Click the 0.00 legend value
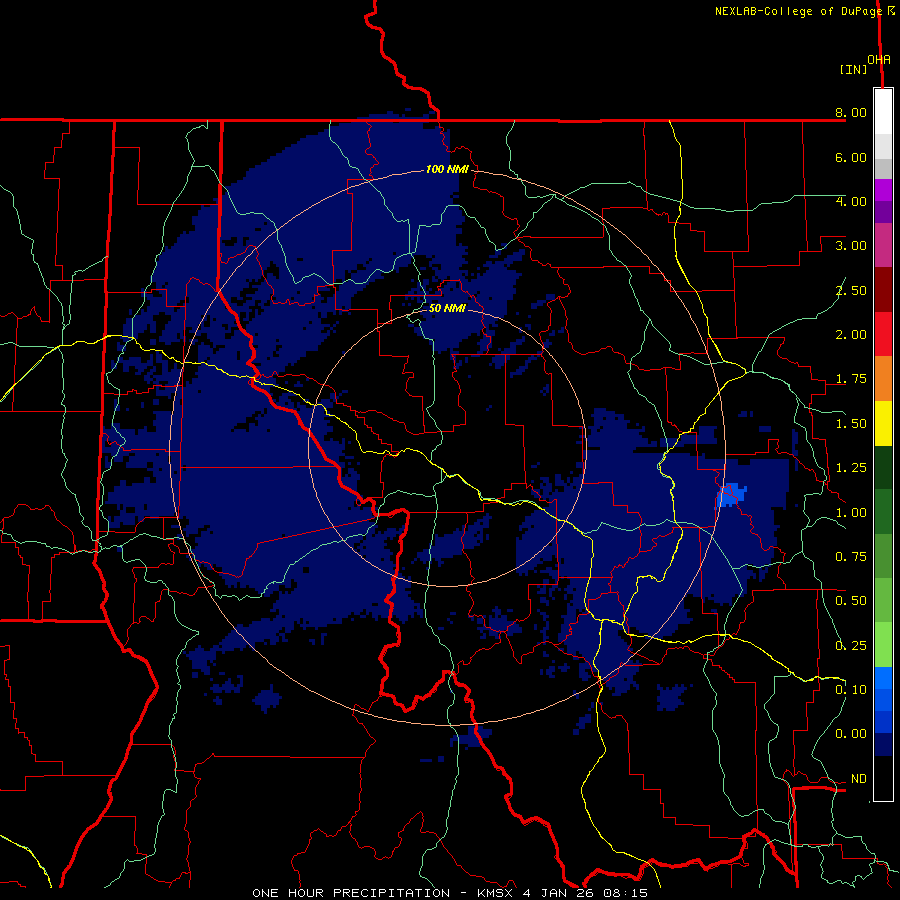 tap(851, 734)
